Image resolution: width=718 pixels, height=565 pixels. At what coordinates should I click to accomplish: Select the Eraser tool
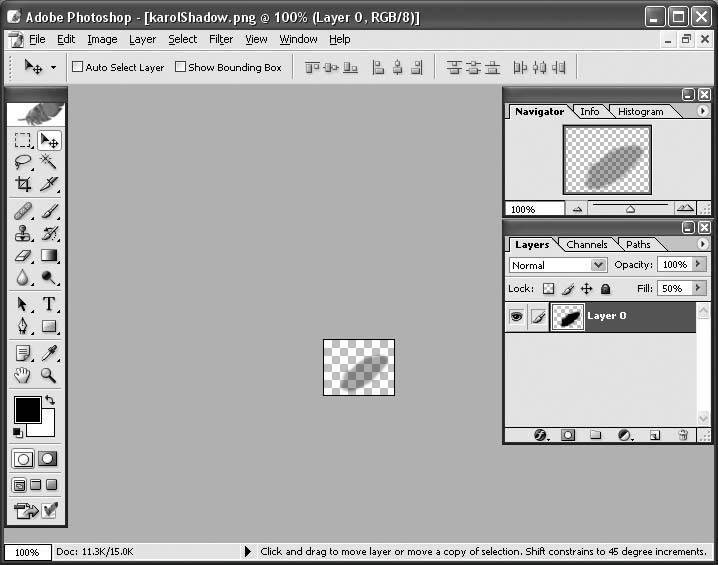(22, 255)
